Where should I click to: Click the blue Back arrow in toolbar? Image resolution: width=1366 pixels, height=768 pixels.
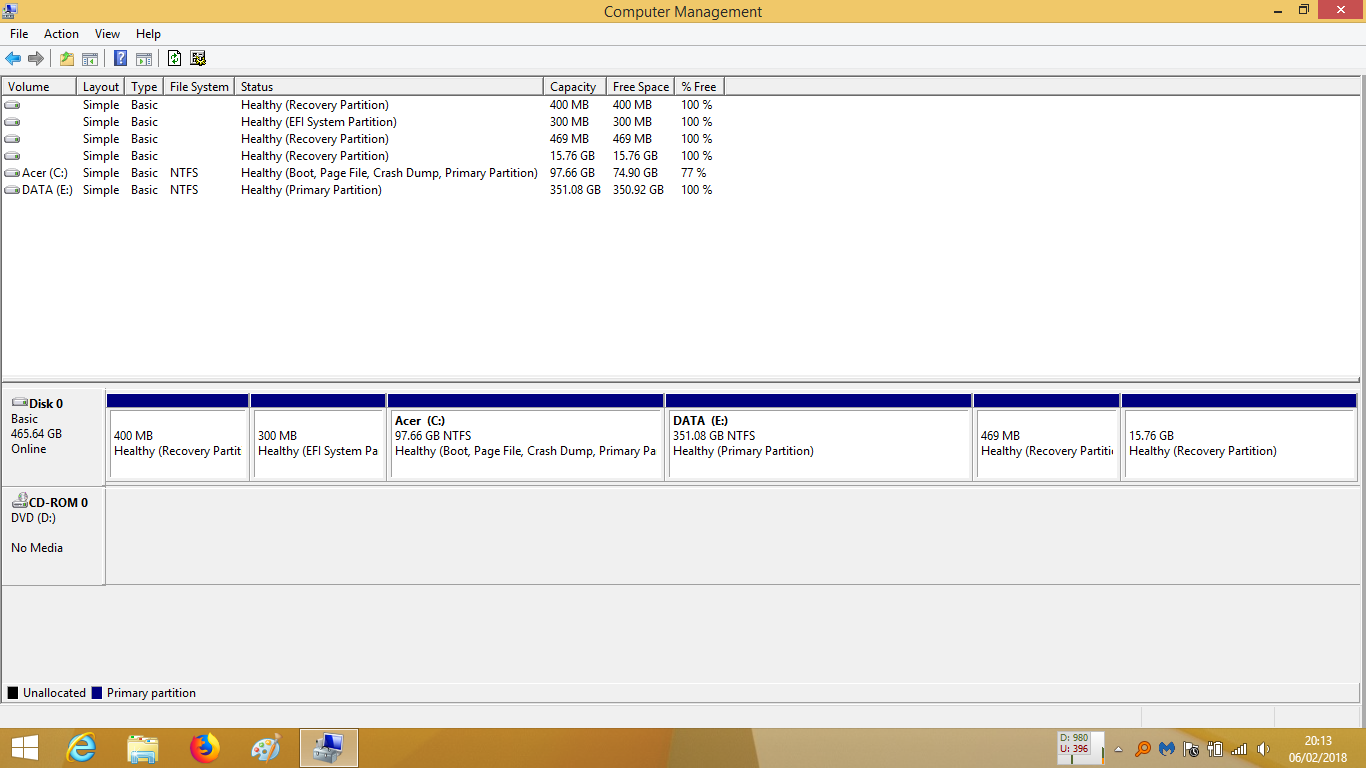(13, 58)
